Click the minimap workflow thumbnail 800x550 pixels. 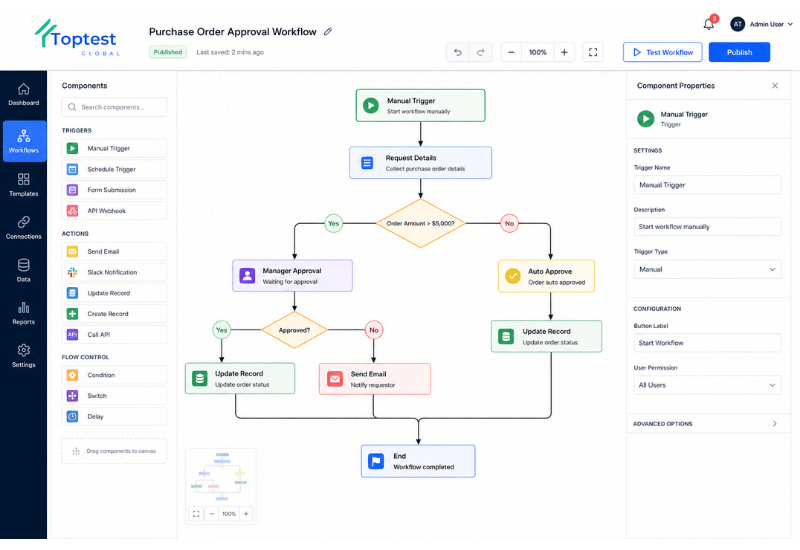pyautogui.click(x=220, y=477)
